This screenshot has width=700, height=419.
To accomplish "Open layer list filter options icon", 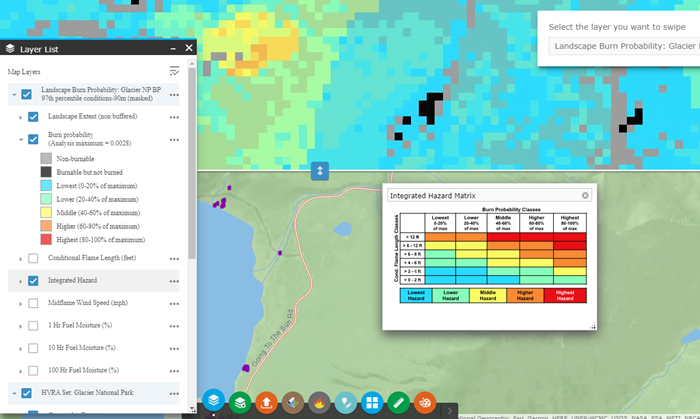I will point(174,71).
